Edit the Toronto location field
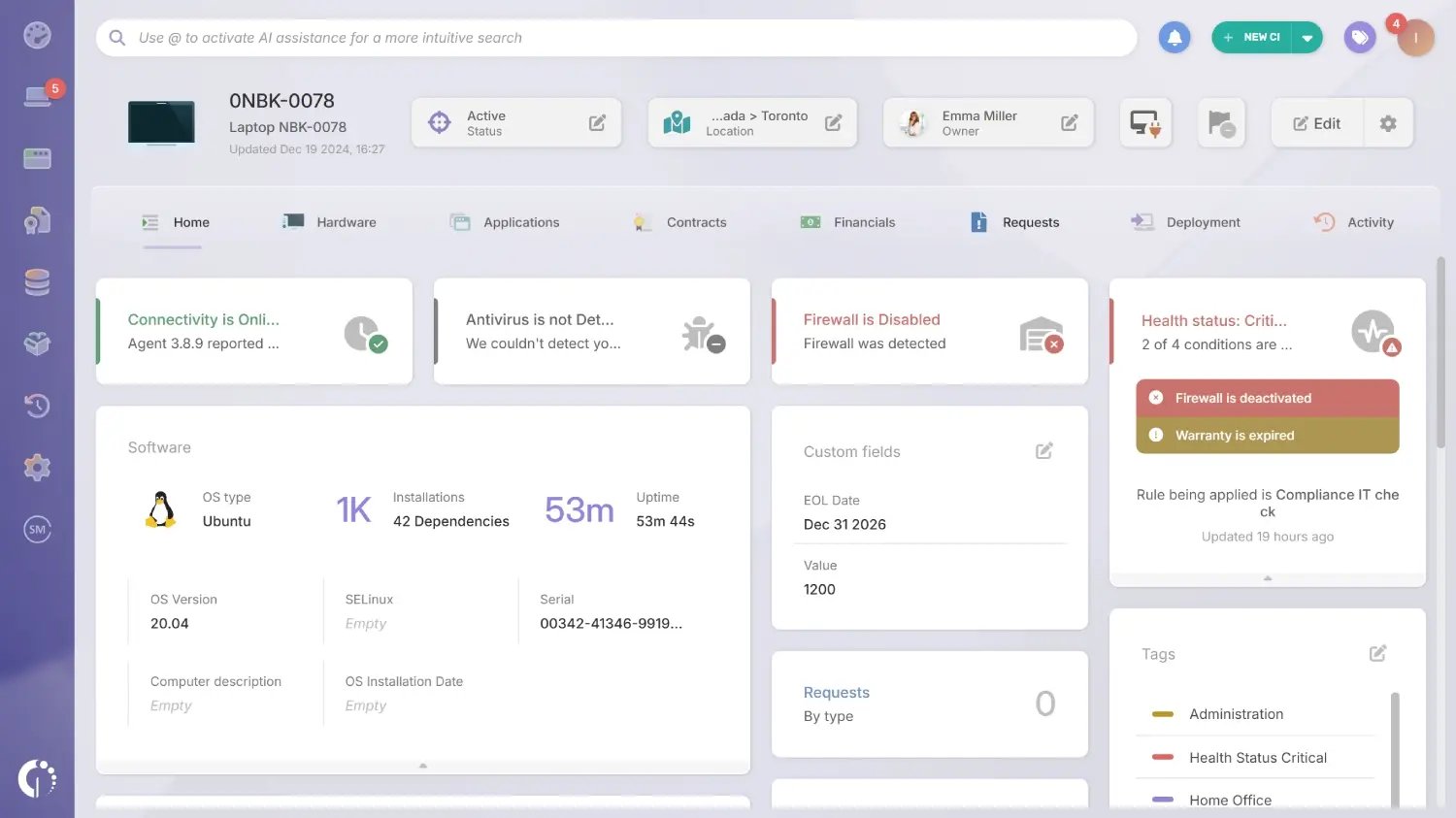 point(833,122)
